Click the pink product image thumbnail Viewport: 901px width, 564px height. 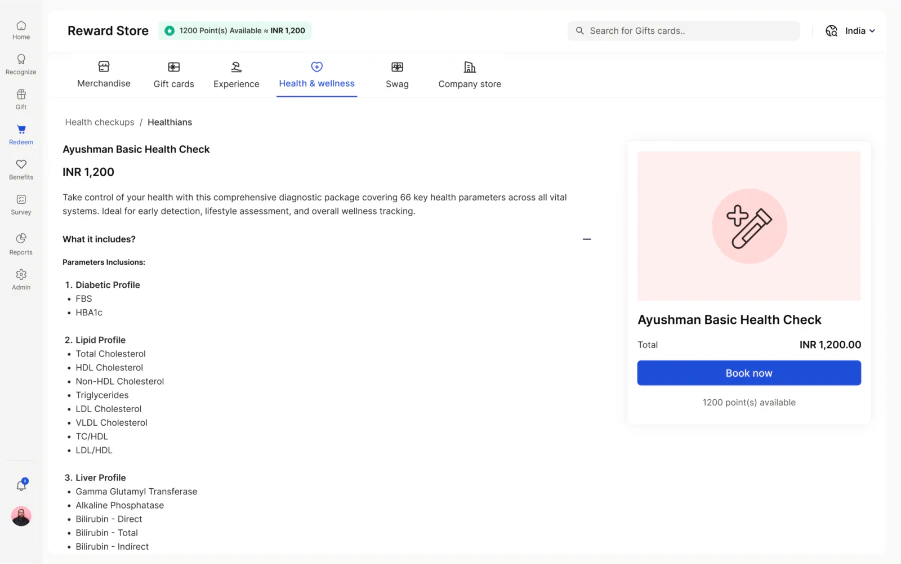[x=749, y=226]
